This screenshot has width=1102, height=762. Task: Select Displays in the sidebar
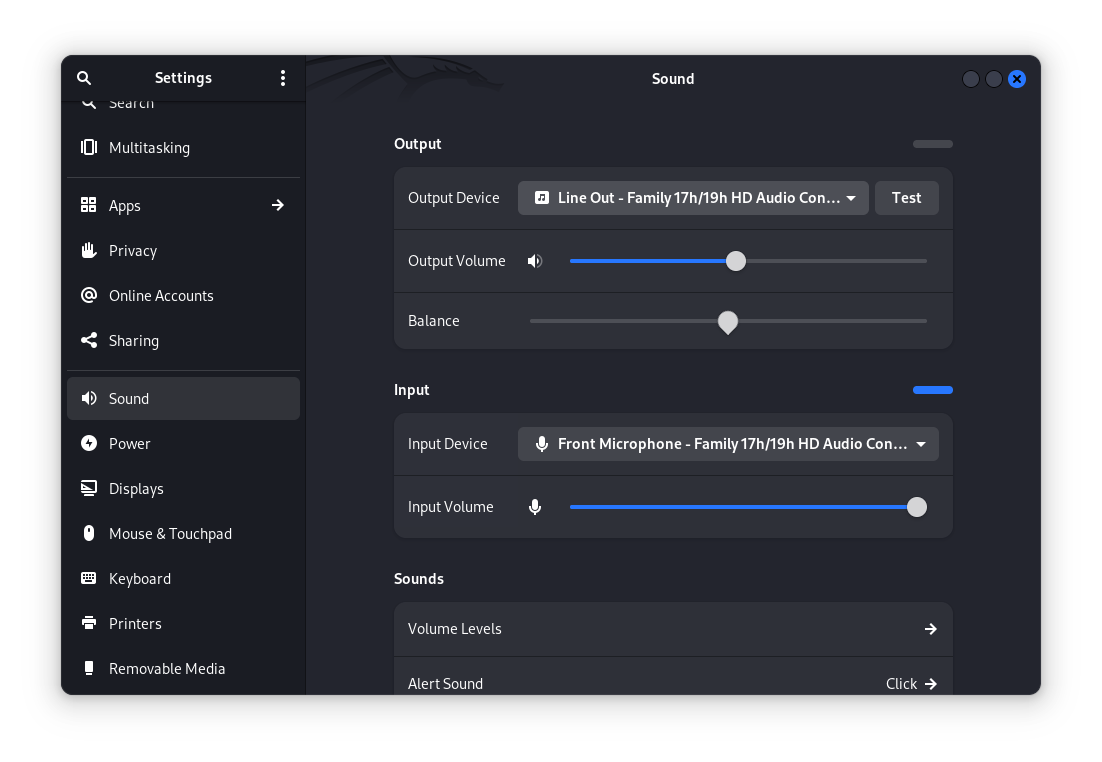136,488
